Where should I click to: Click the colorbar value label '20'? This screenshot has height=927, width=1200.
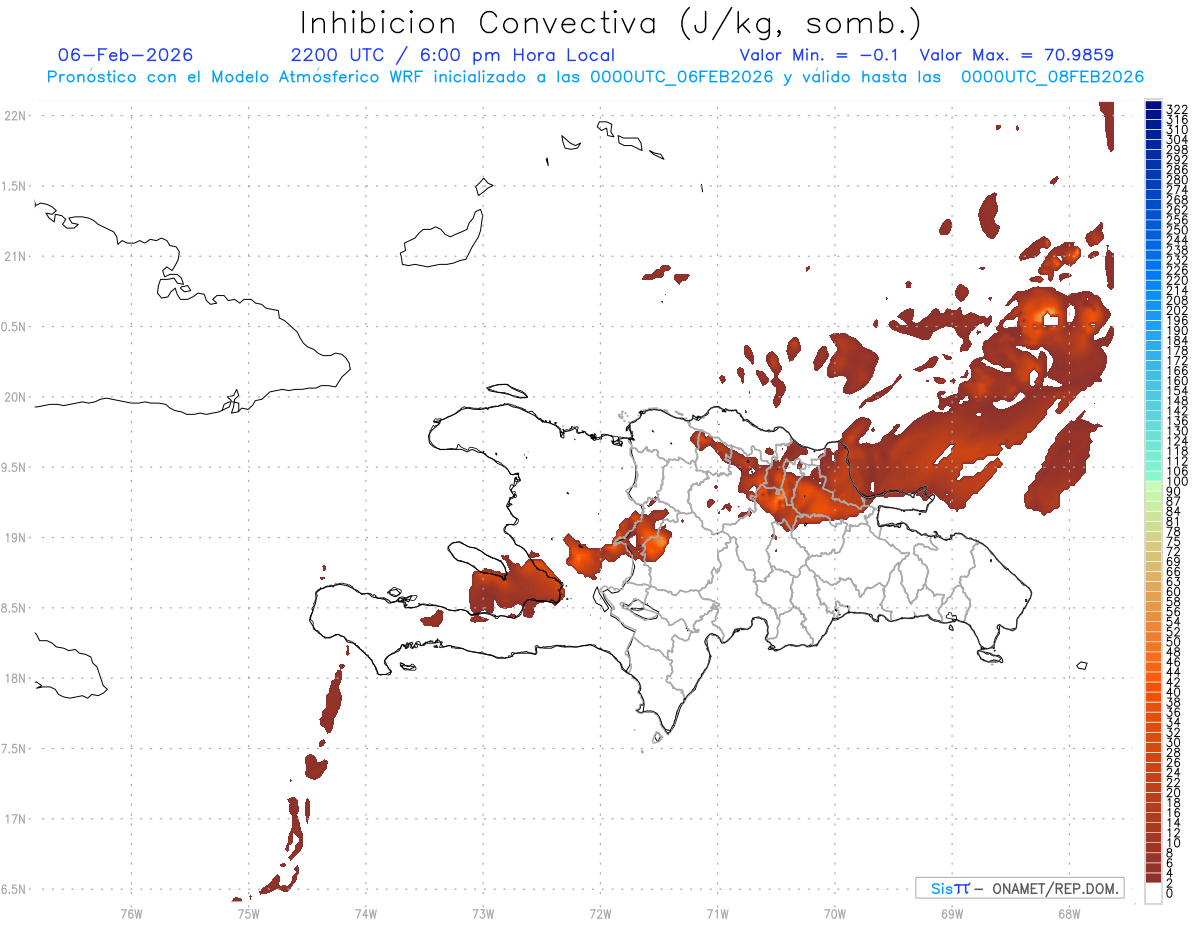tap(1174, 792)
